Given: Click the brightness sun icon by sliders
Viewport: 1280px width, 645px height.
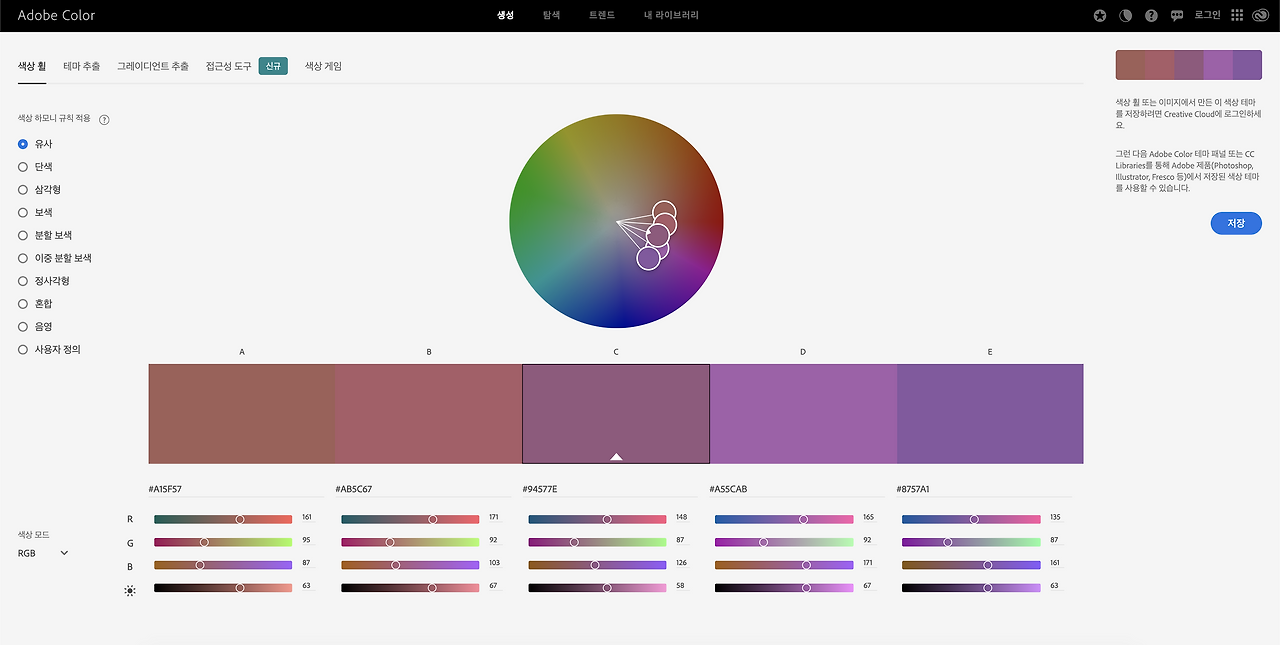Looking at the screenshot, I should tap(130, 591).
